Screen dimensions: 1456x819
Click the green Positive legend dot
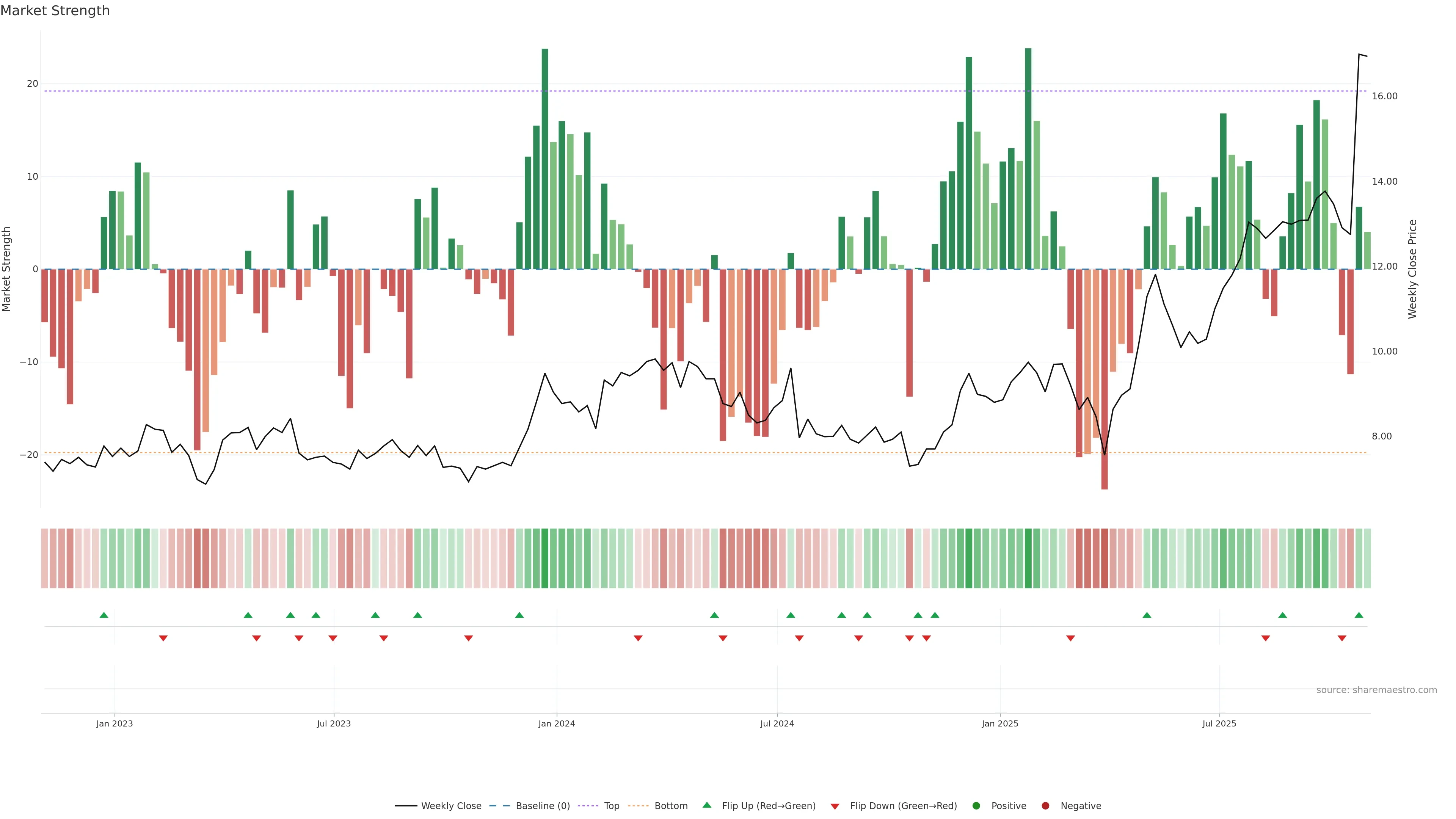pos(976,805)
